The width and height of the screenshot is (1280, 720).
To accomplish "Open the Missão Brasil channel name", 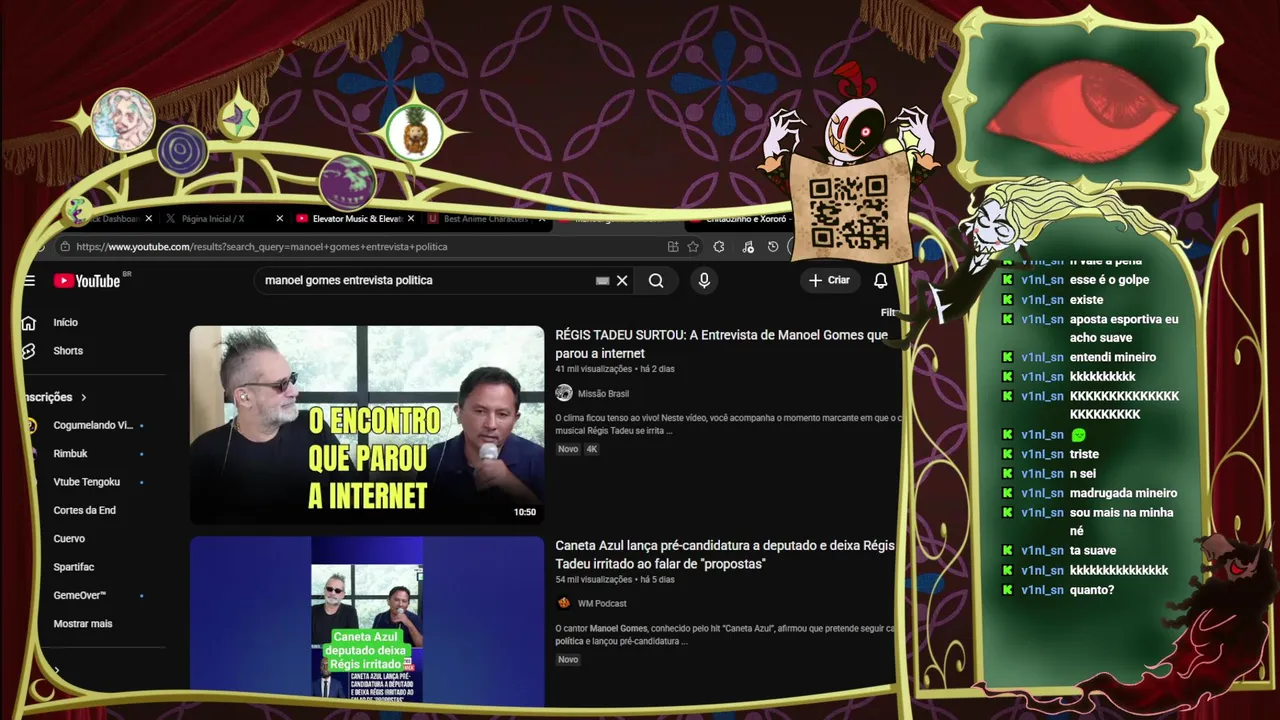I will 603,393.
